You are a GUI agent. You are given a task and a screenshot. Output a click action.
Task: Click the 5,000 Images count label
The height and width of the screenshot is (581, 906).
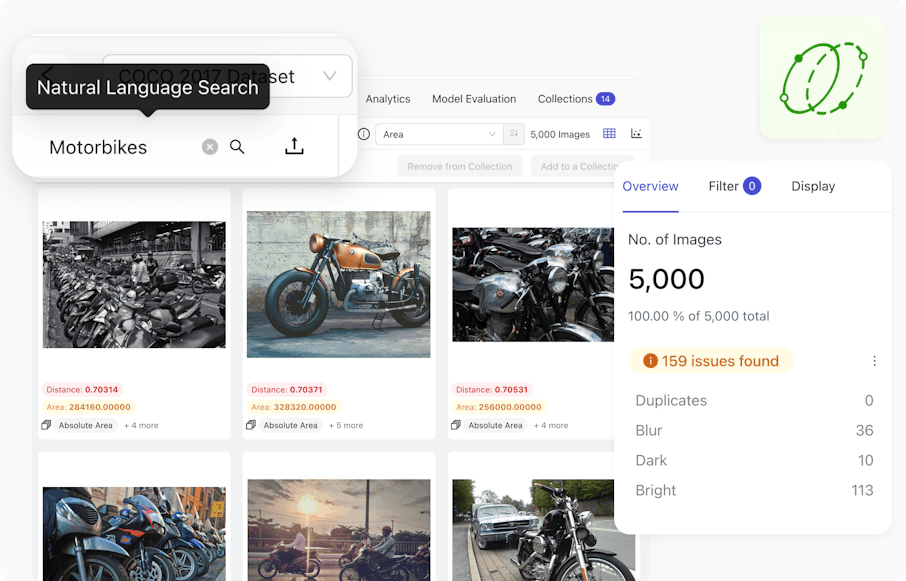click(x=560, y=134)
